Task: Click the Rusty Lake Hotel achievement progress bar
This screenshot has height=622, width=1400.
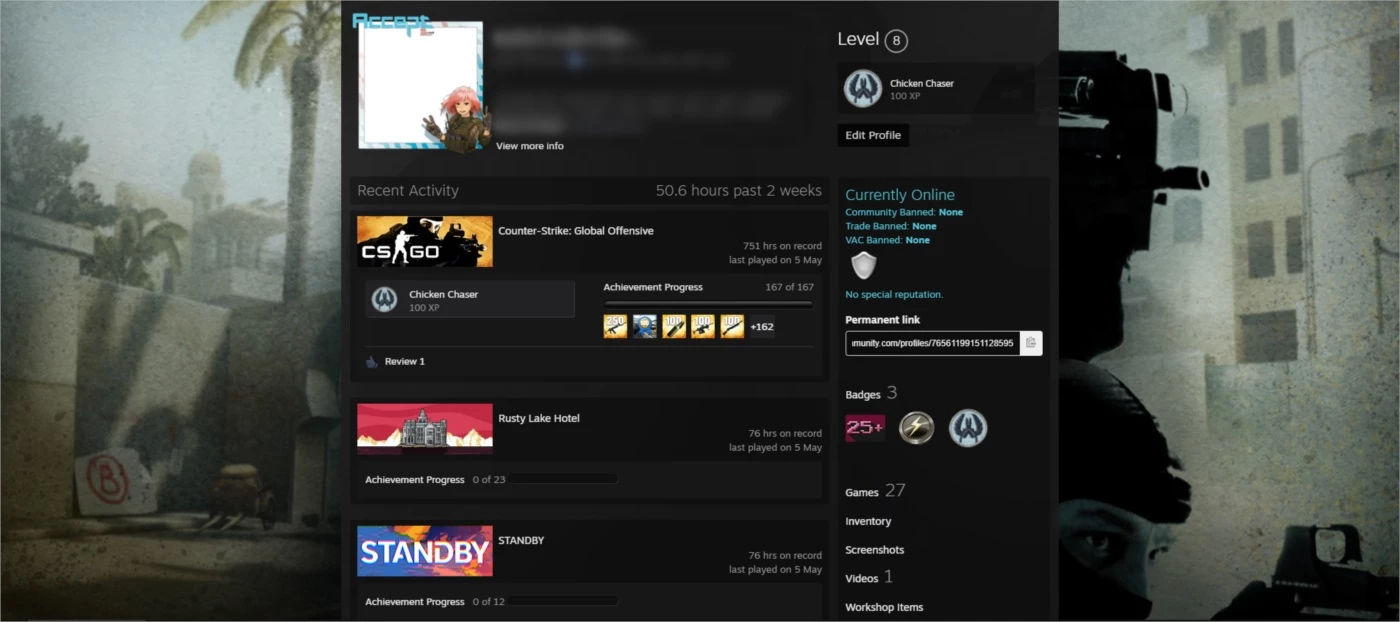Action: click(563, 480)
